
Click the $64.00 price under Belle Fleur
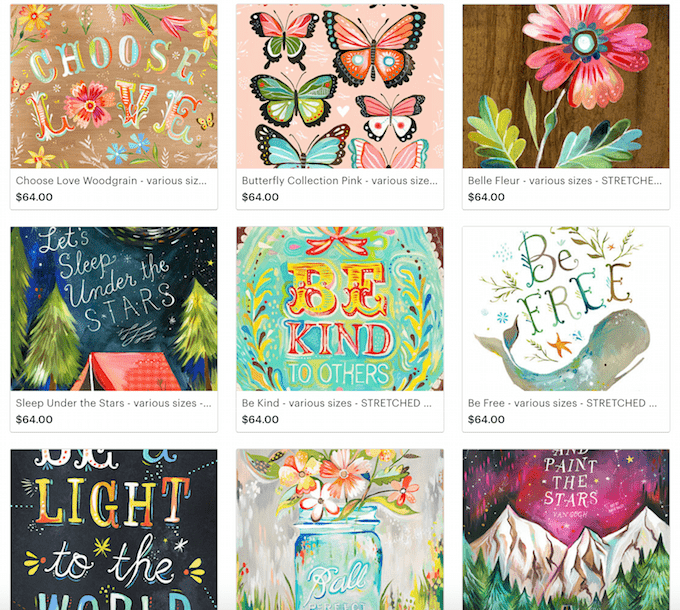click(x=486, y=197)
